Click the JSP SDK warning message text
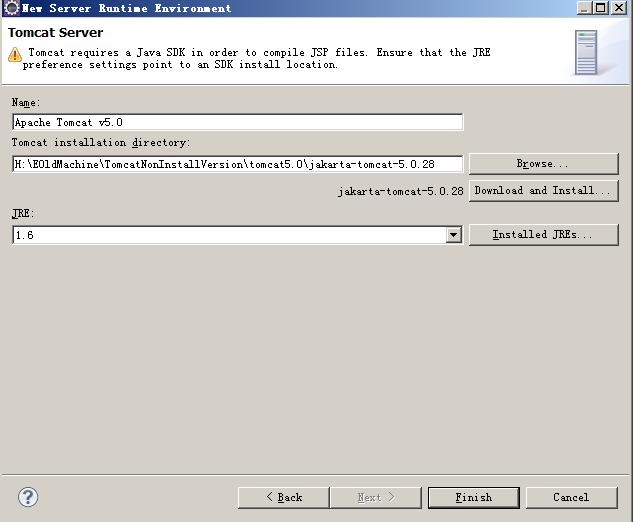The width and height of the screenshot is (633, 522). point(256,59)
